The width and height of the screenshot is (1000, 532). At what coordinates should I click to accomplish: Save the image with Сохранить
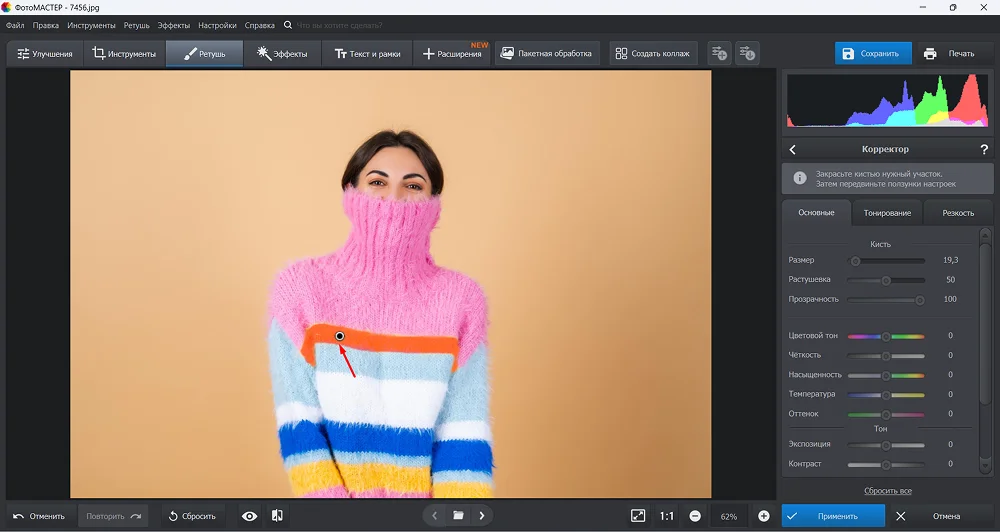873,54
